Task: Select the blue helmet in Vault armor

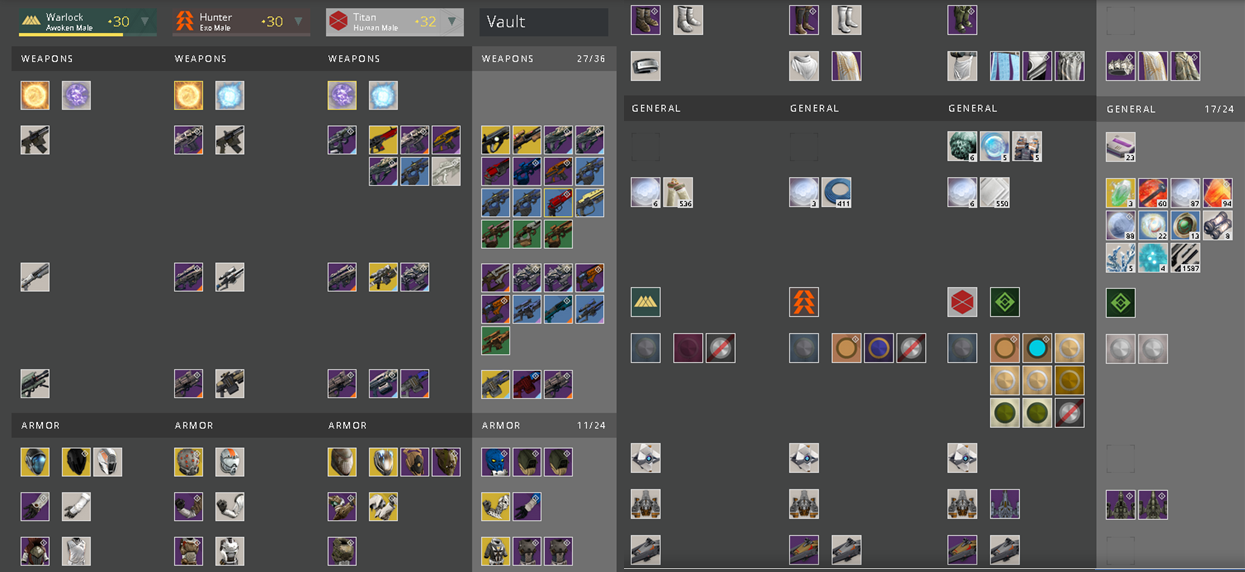Action: coord(495,461)
